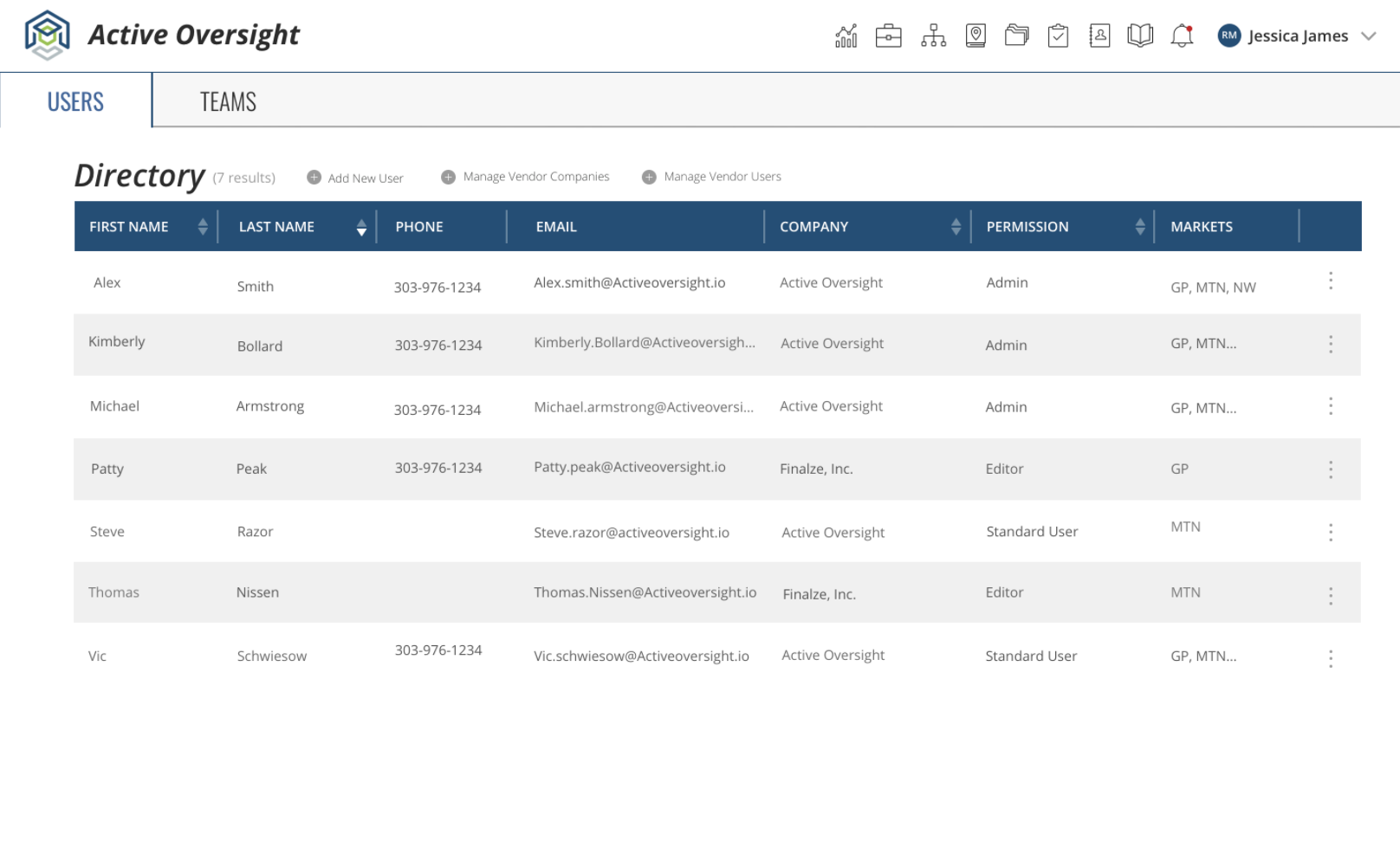Expand options for Thomas Nissen's row

tap(1330, 594)
